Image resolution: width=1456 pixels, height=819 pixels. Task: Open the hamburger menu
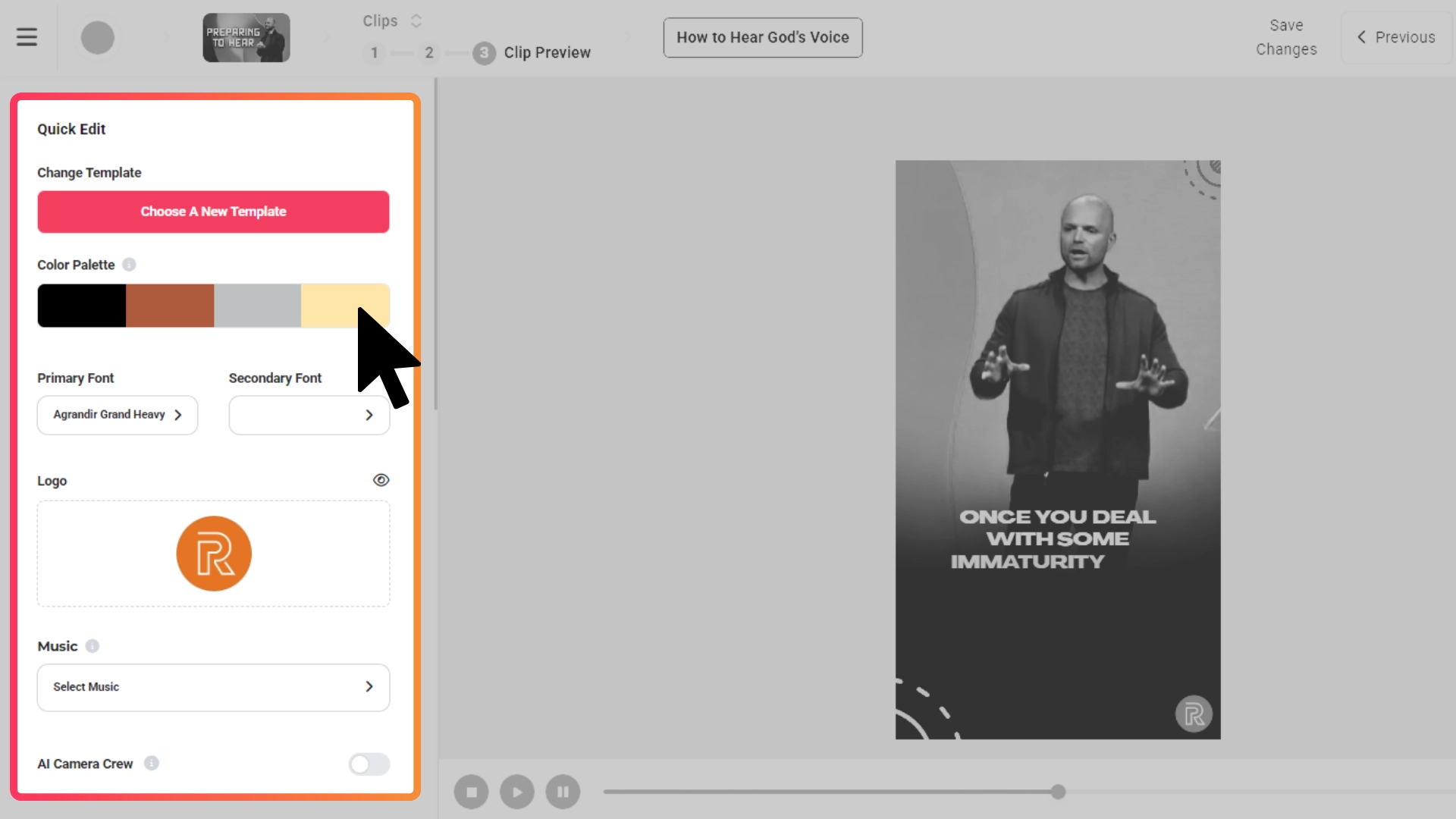pyautogui.click(x=27, y=37)
